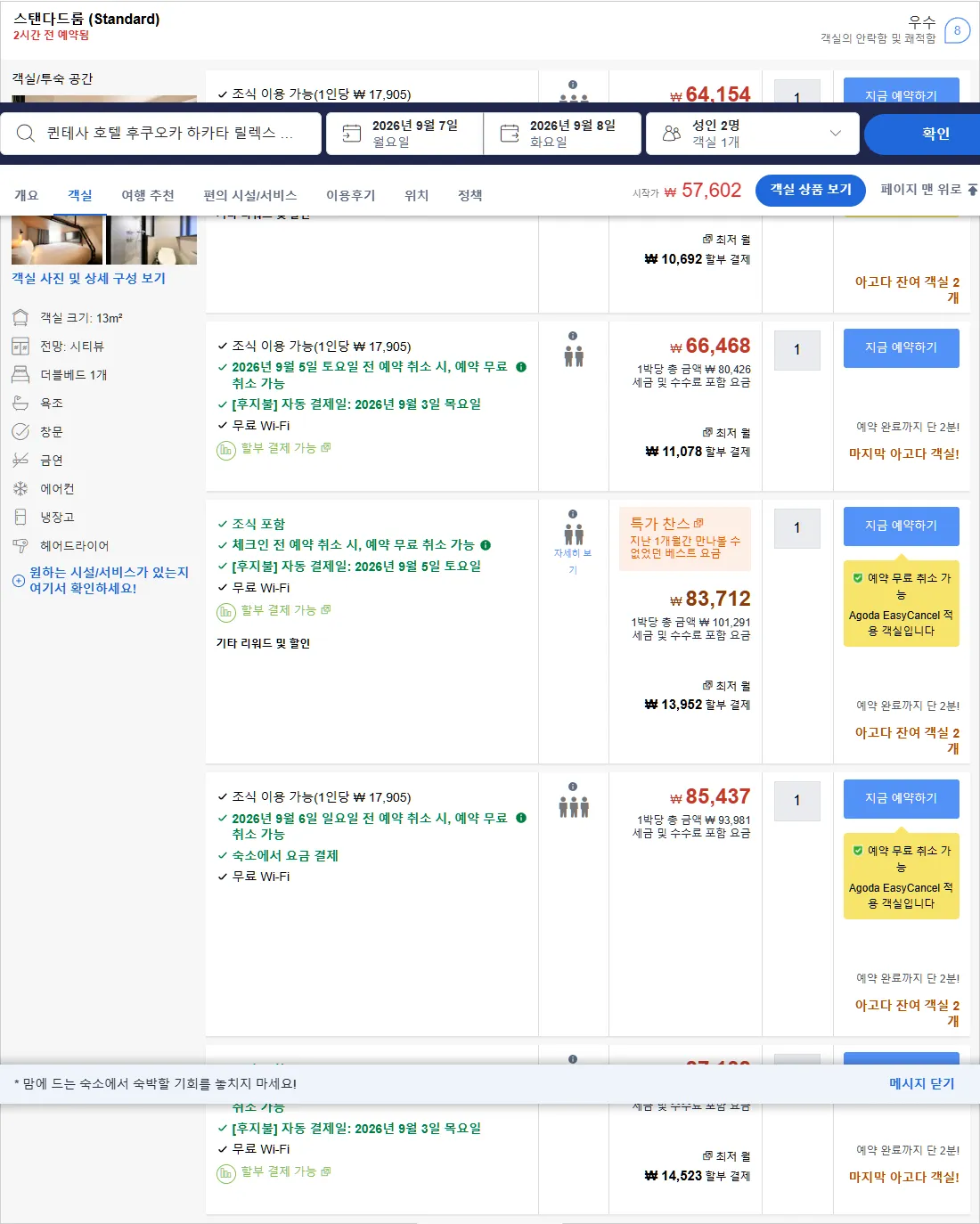Open the room quantity dropdown in the ₩66,468 row
This screenshot has height=1224, width=980.
pos(796,350)
